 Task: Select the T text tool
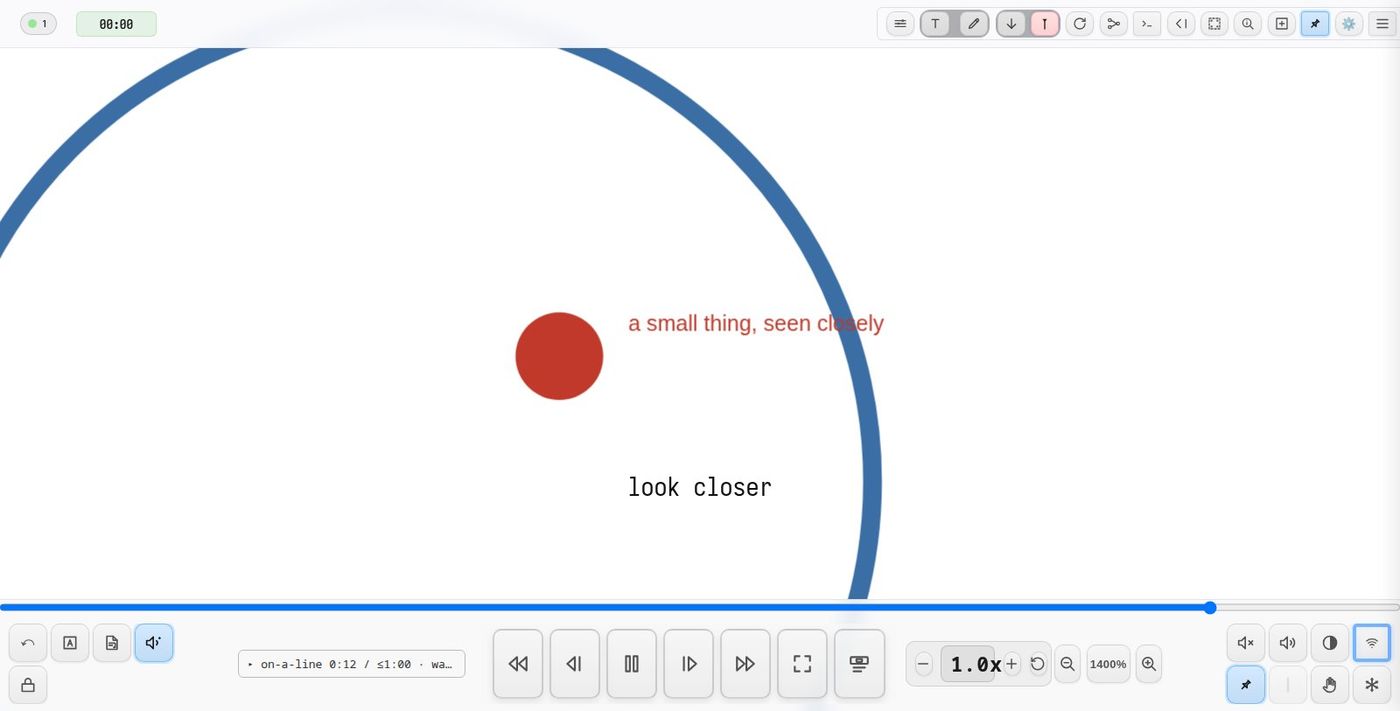click(x=935, y=24)
